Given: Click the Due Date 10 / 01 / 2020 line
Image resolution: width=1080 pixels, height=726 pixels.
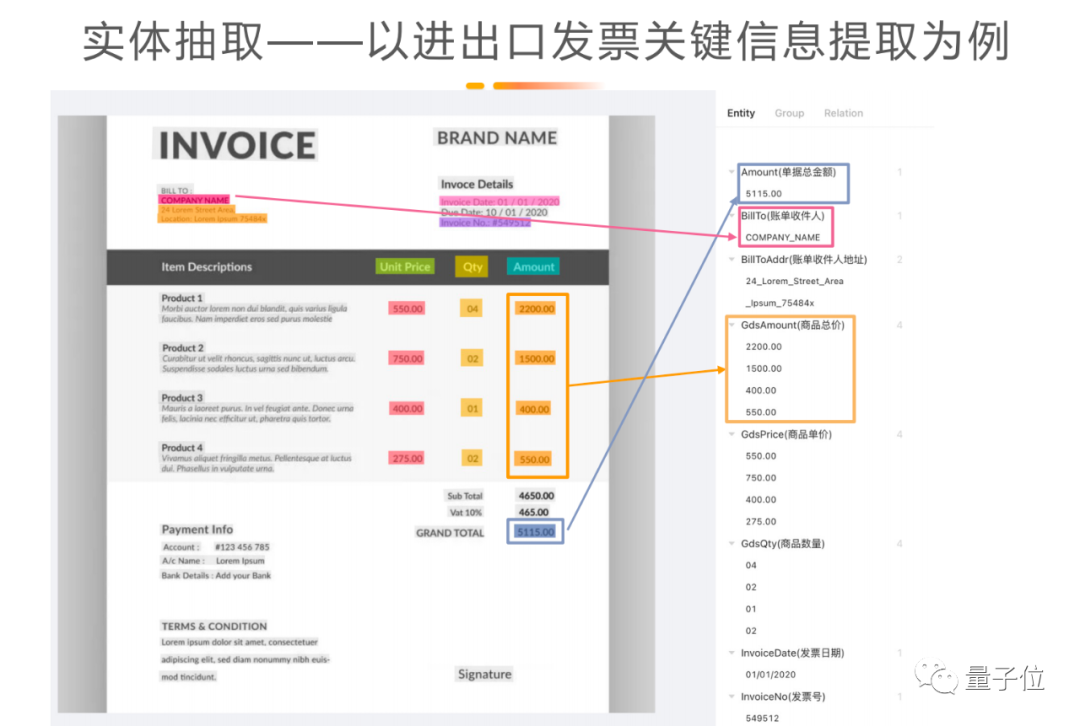Looking at the screenshot, I should (494, 212).
